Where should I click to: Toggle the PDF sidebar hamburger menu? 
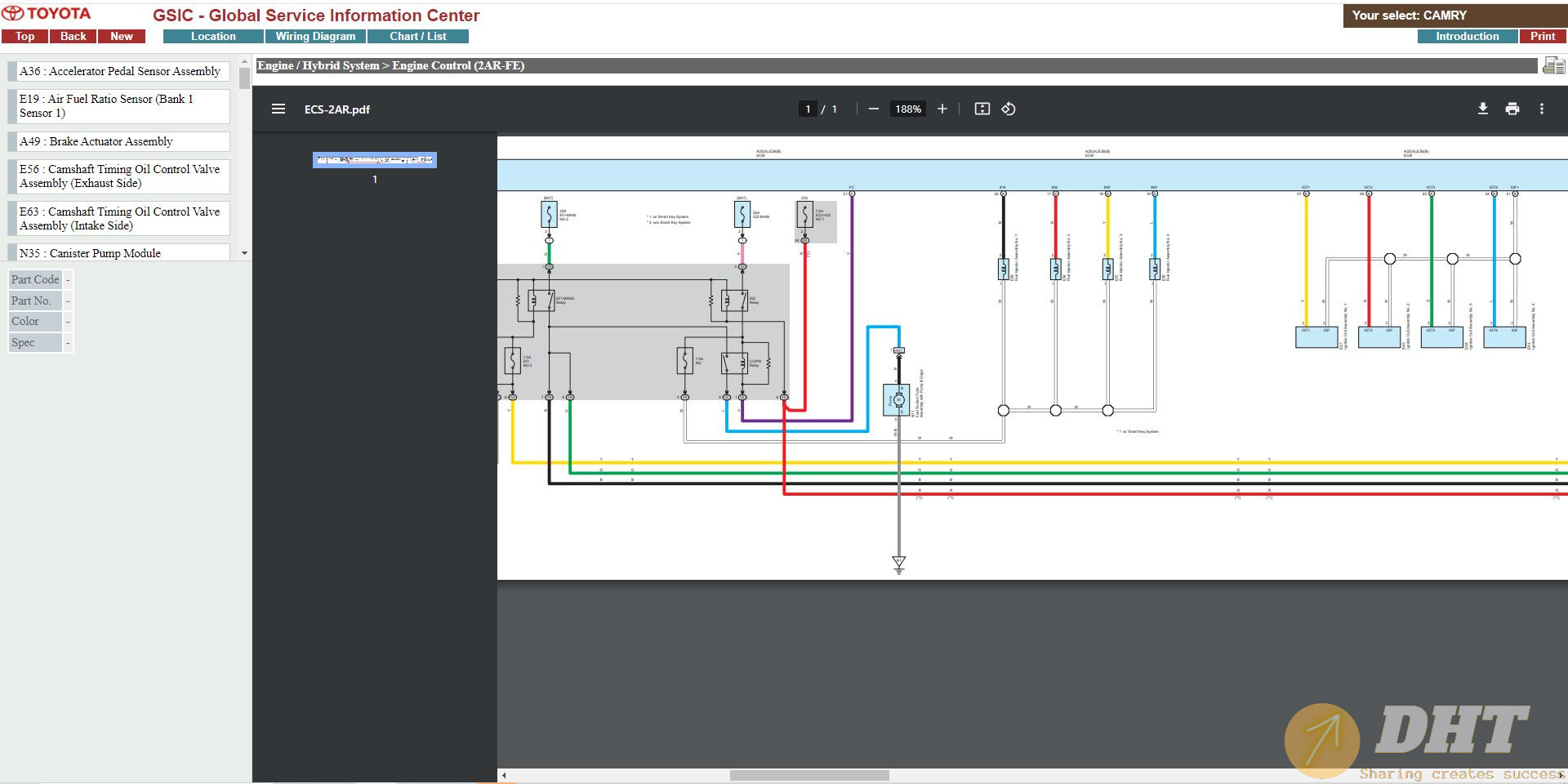(x=278, y=109)
